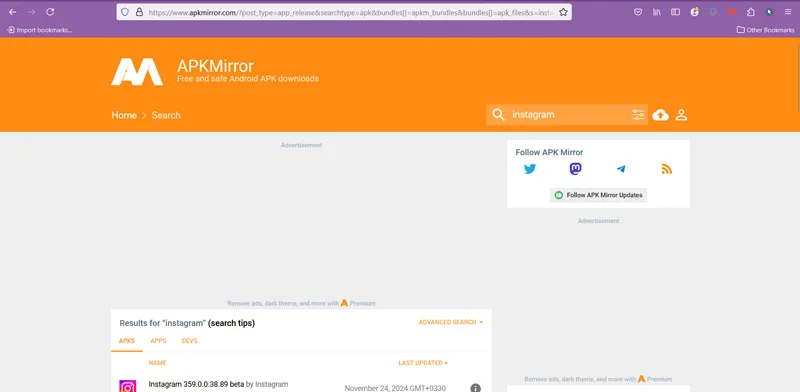The image size is (800, 392).
Task: Click Follow APK Mirror Updates button
Action: [598, 195]
